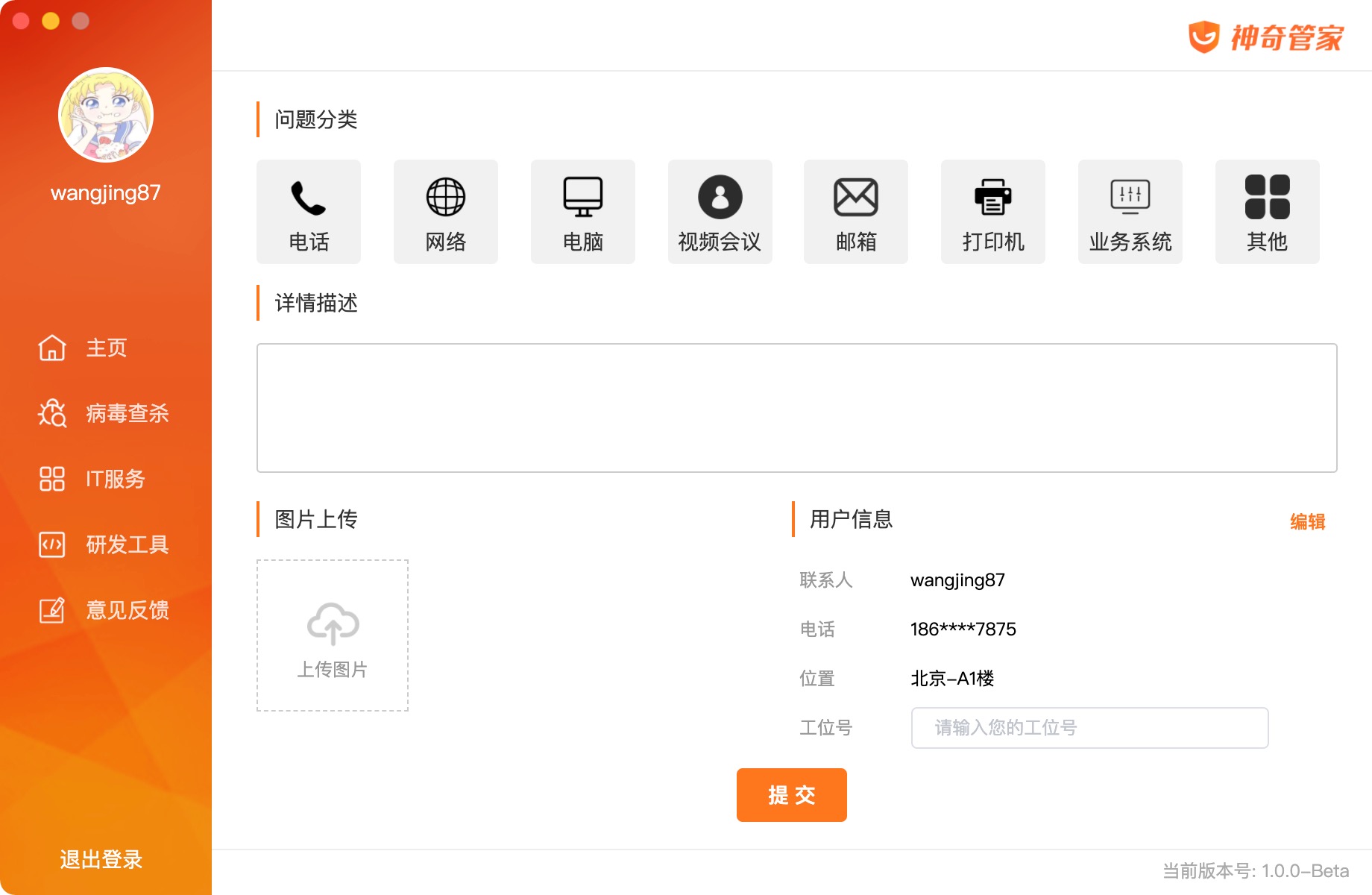This screenshot has height=895, width=1372.
Task: Choose the 其他 category
Action: (x=1267, y=211)
